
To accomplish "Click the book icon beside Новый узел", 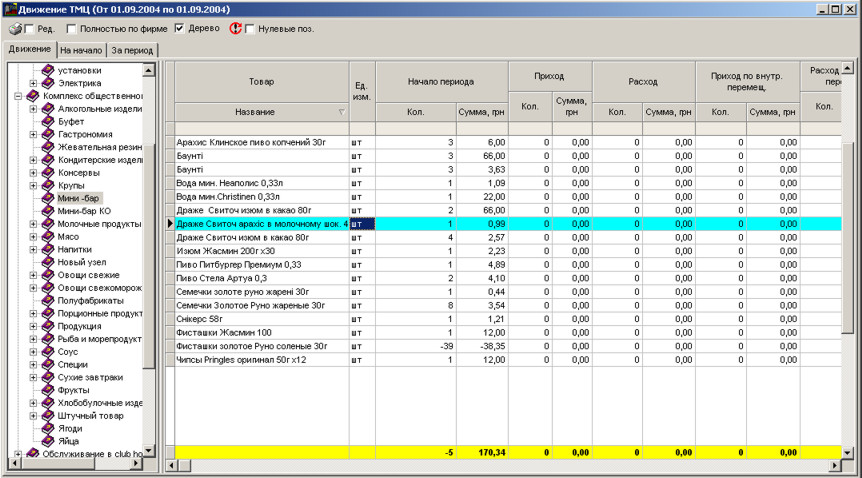I will click(x=47, y=263).
